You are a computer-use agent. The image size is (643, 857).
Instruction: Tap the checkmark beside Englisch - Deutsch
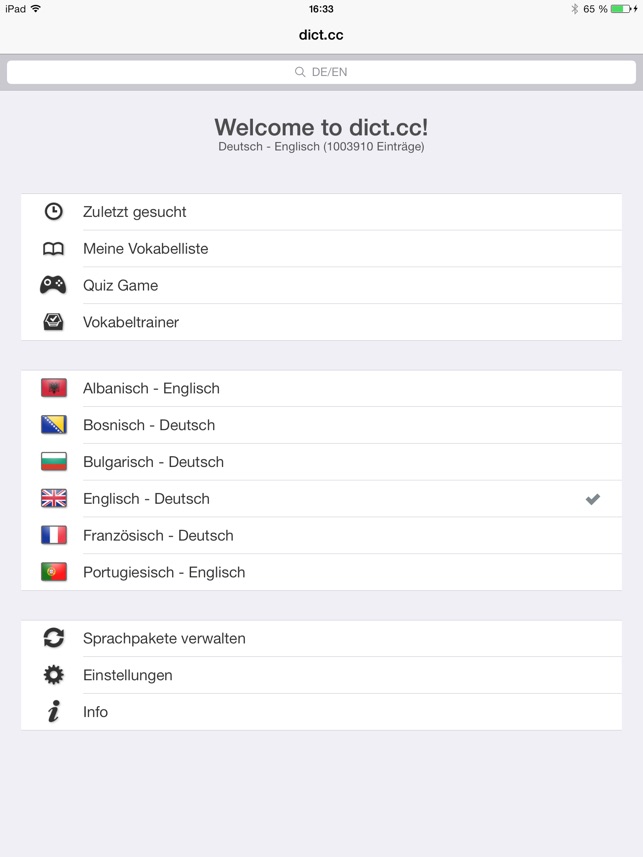click(x=593, y=499)
